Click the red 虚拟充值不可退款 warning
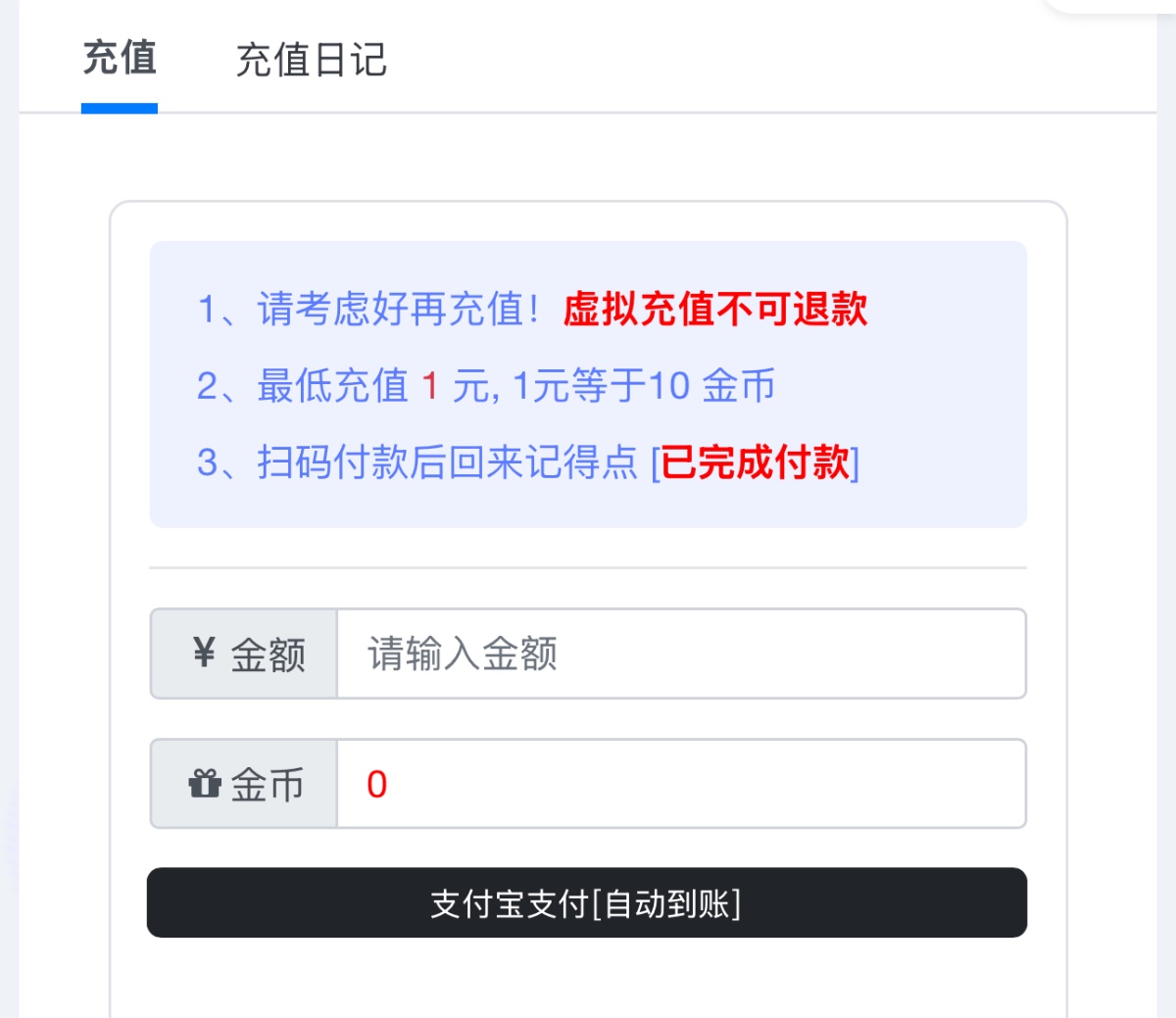1176x1018 pixels. coord(714,310)
